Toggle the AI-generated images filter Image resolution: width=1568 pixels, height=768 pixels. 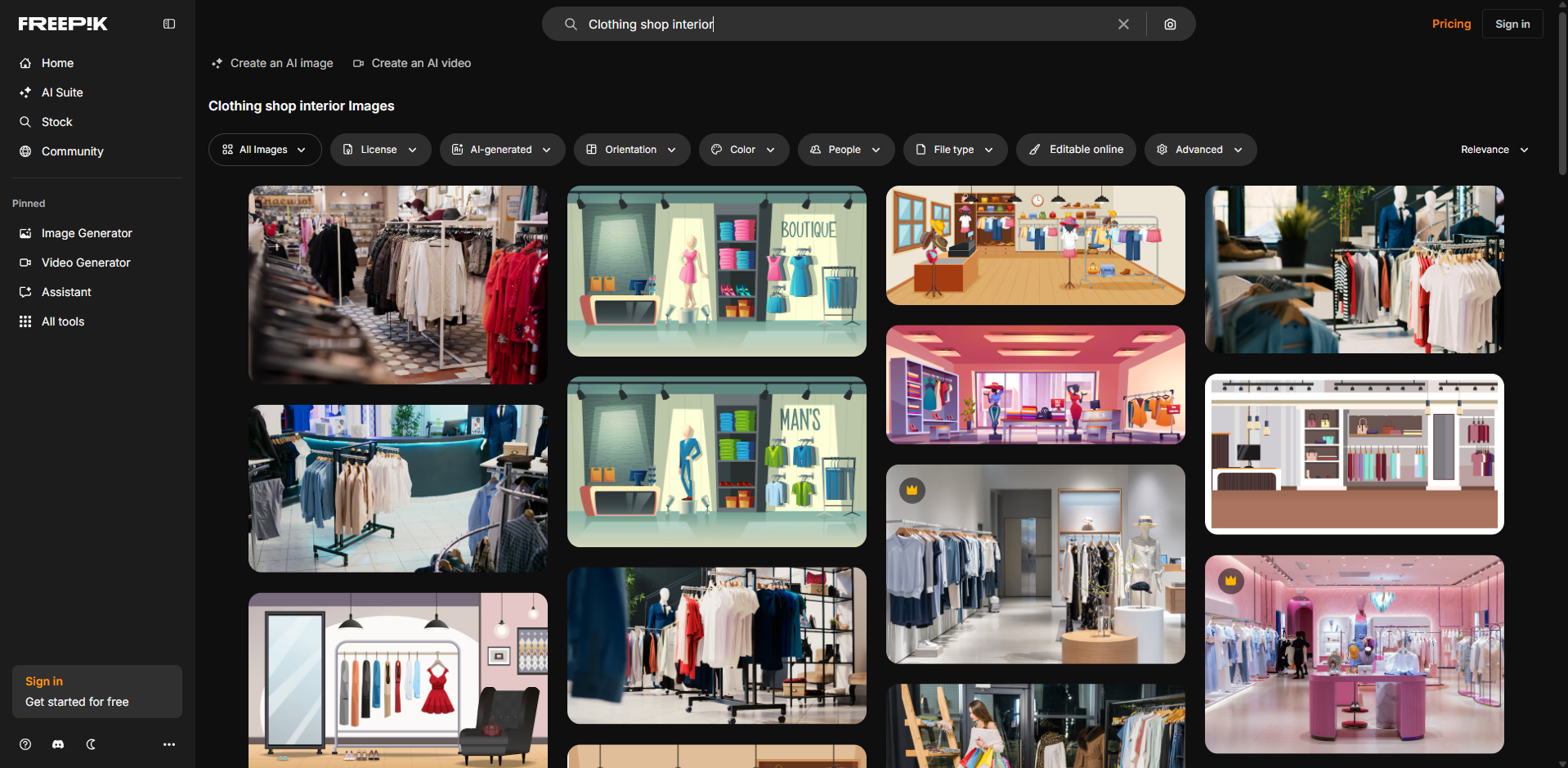coord(502,150)
